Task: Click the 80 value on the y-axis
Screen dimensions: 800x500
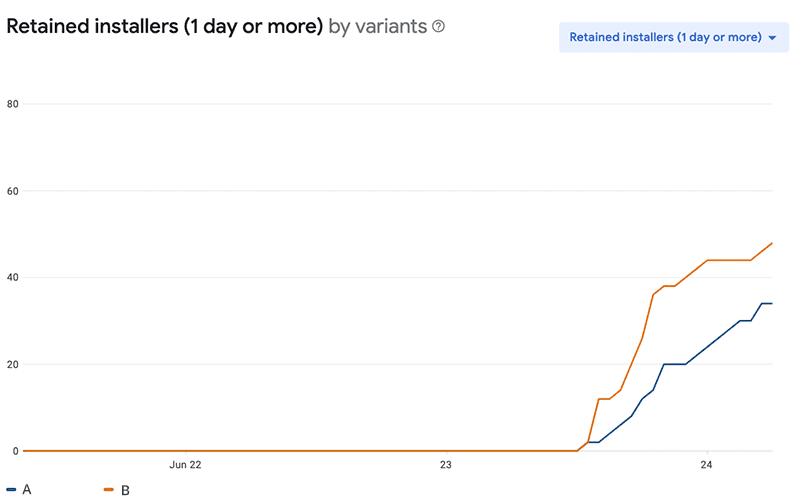Action: pyautogui.click(x=13, y=104)
